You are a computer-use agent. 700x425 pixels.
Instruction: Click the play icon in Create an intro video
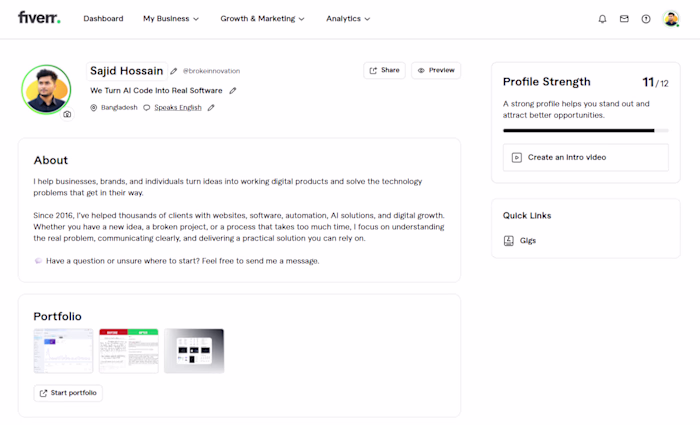(517, 157)
